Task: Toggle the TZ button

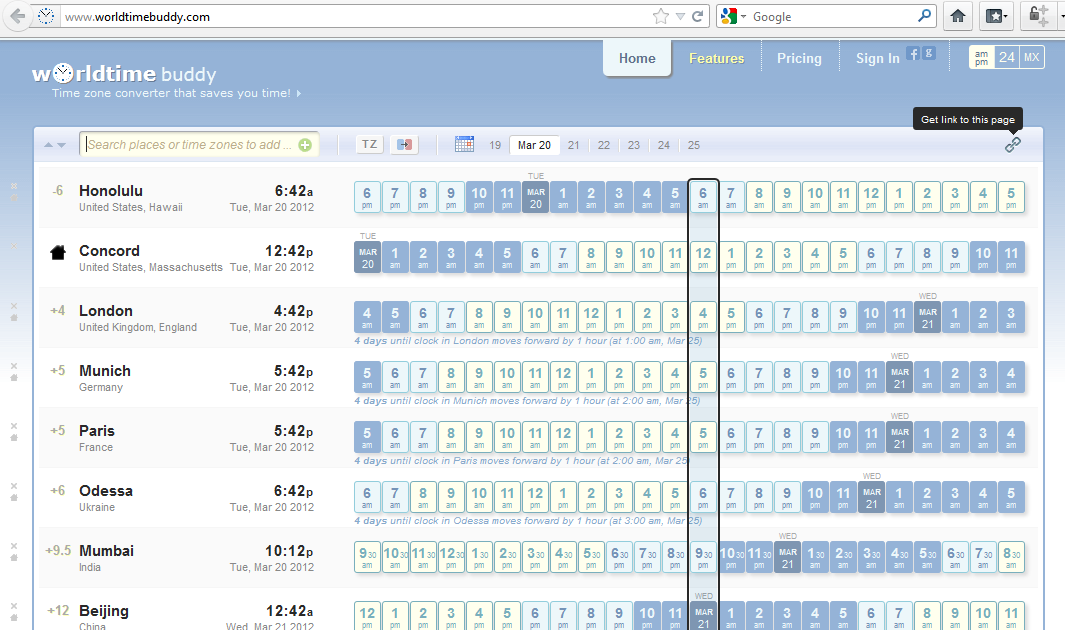Action: pyautogui.click(x=369, y=144)
